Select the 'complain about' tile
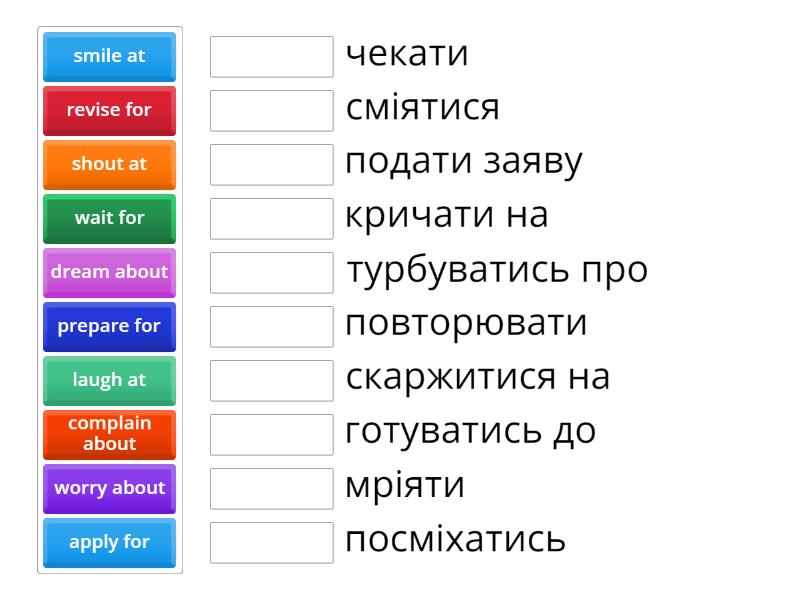The width and height of the screenshot is (800, 600). coord(109,434)
